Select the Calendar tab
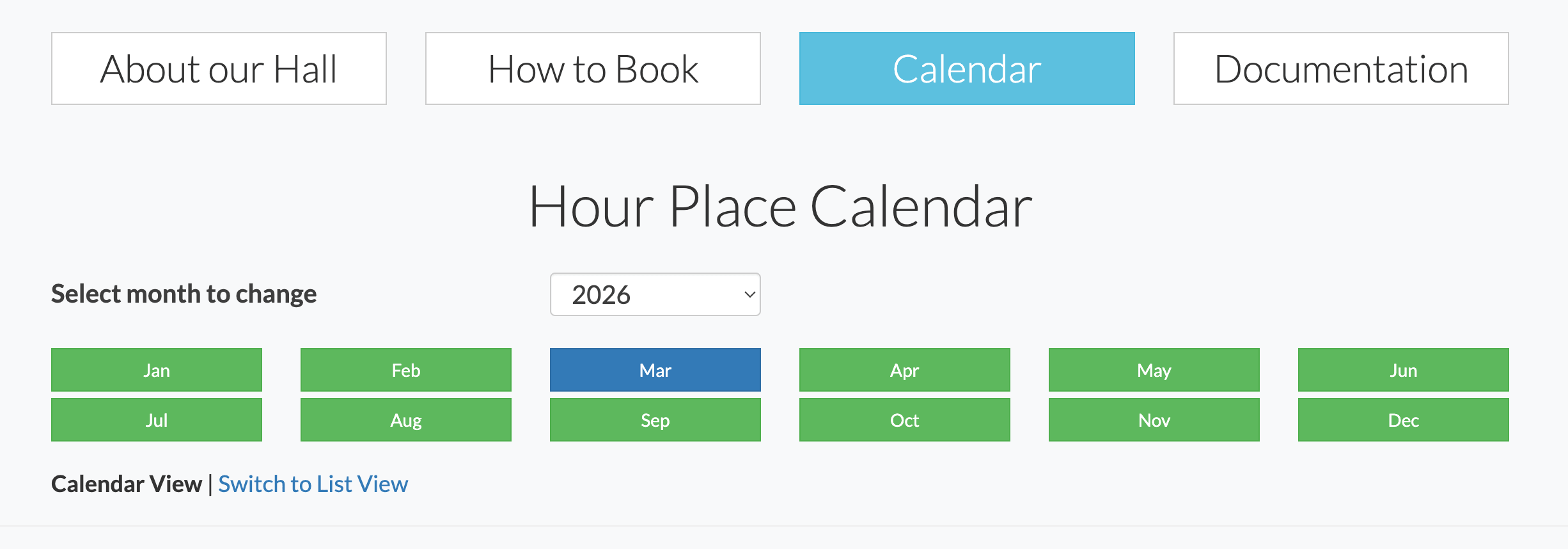The image size is (1568, 549). (967, 68)
